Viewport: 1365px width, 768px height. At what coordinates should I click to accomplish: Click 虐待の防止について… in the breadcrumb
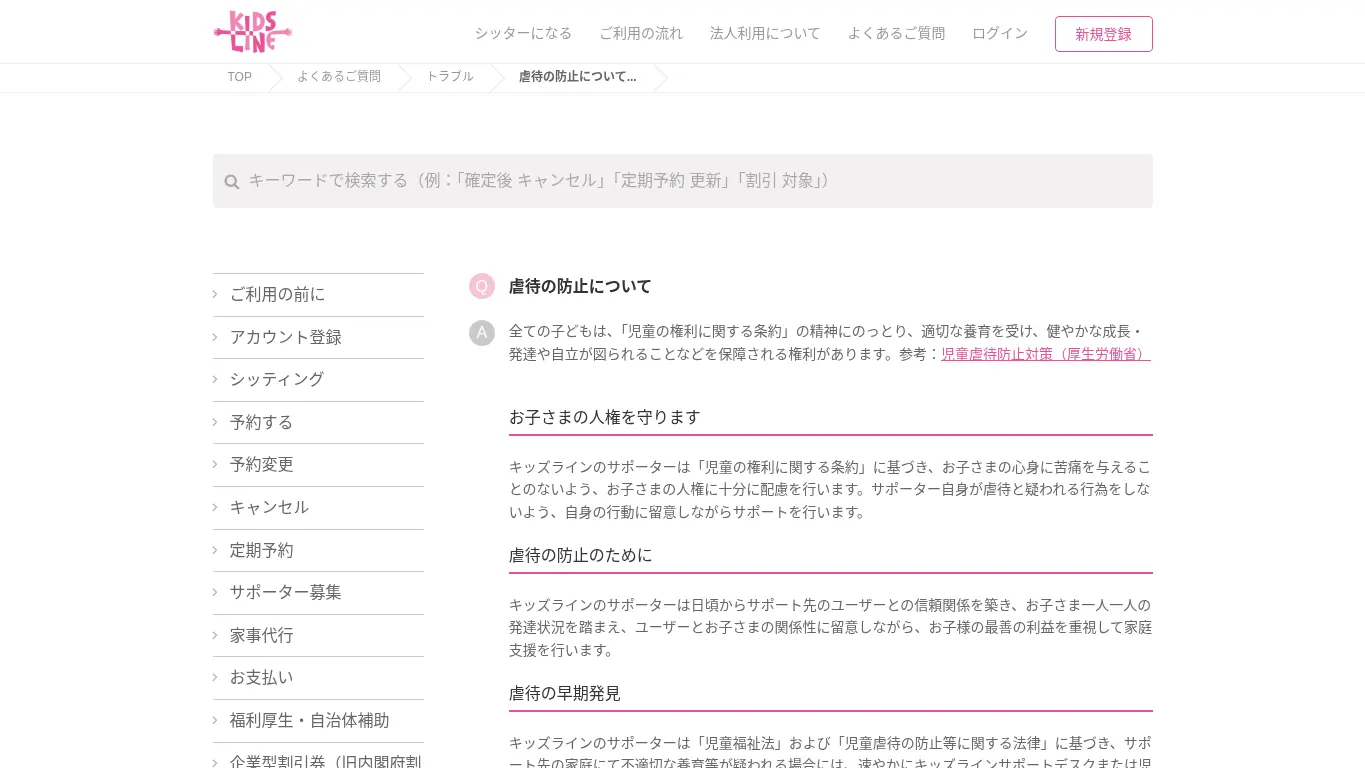578,77
